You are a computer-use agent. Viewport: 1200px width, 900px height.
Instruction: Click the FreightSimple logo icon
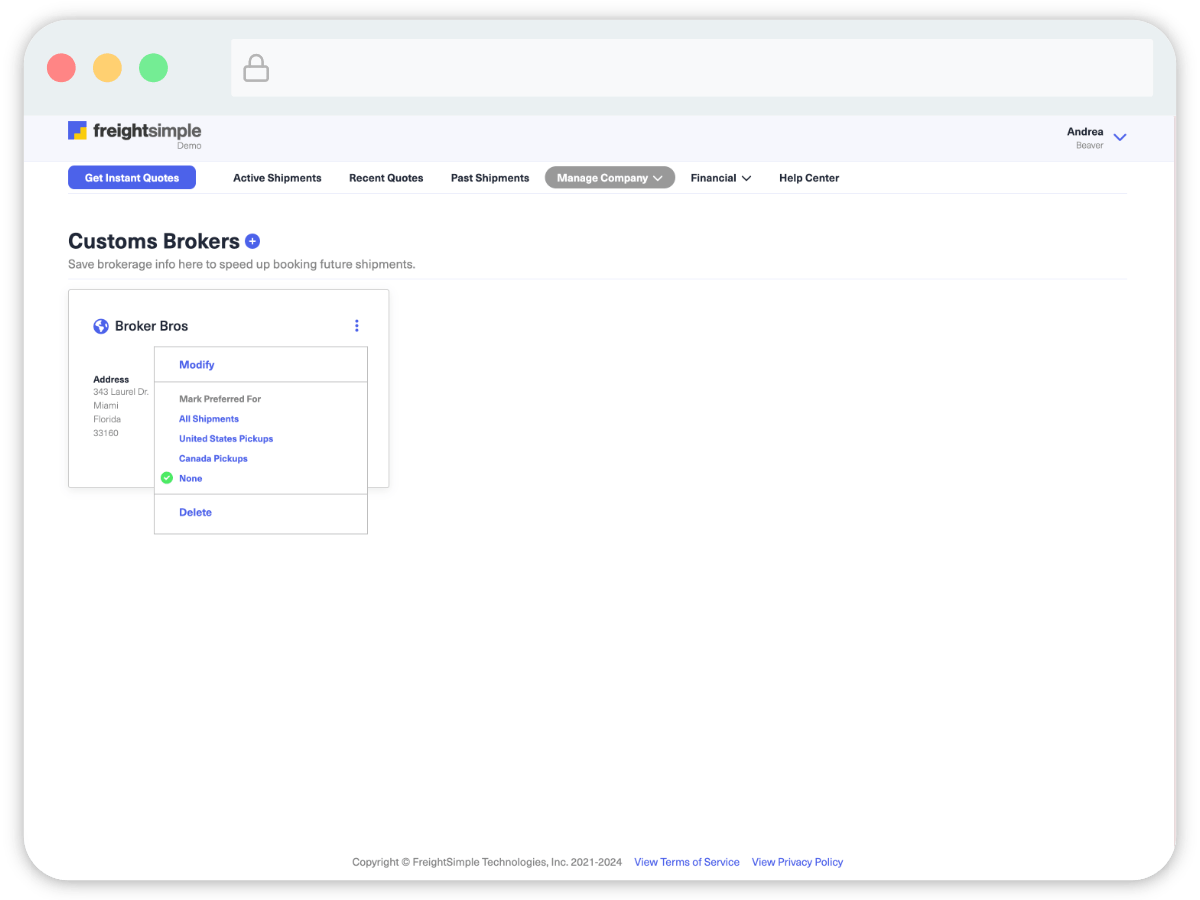(x=77, y=131)
